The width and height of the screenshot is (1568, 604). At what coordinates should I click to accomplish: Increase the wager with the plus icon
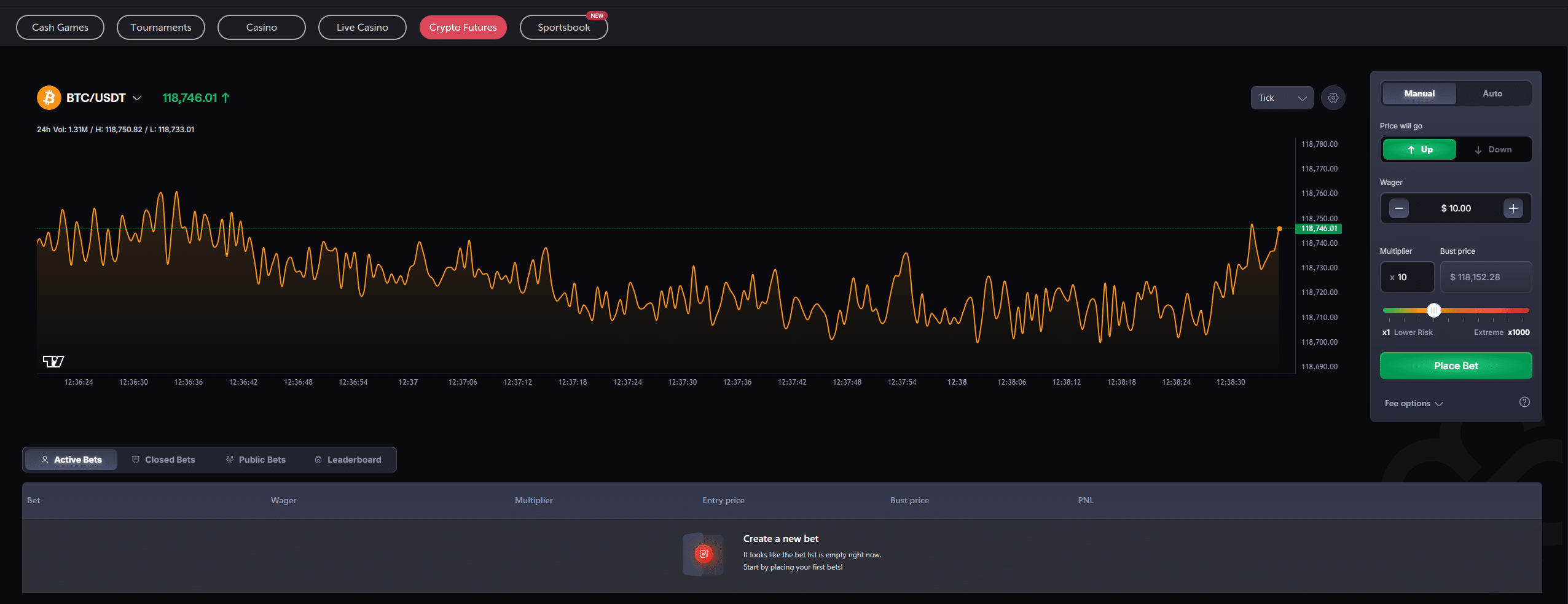(x=1513, y=208)
